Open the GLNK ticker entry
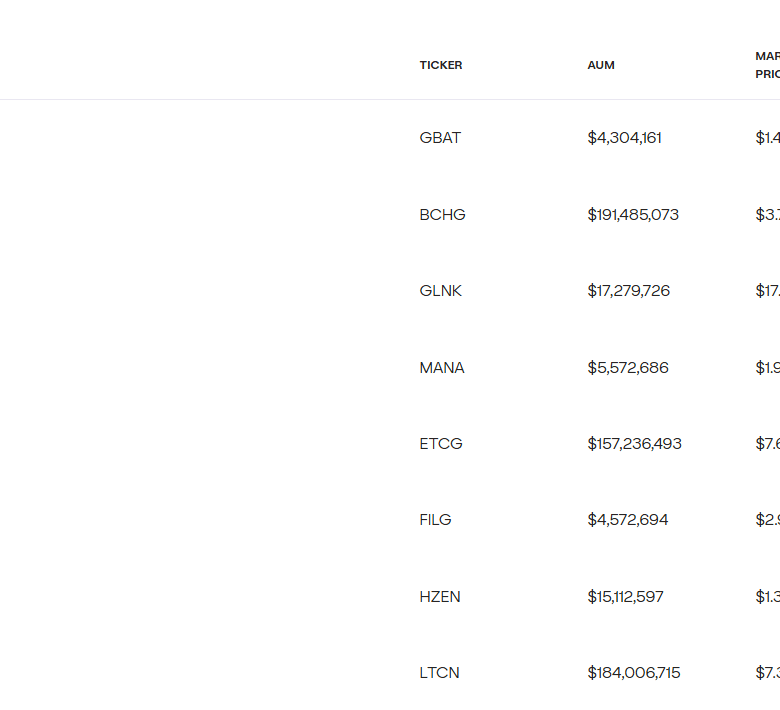The width and height of the screenshot is (780, 710). pos(441,291)
